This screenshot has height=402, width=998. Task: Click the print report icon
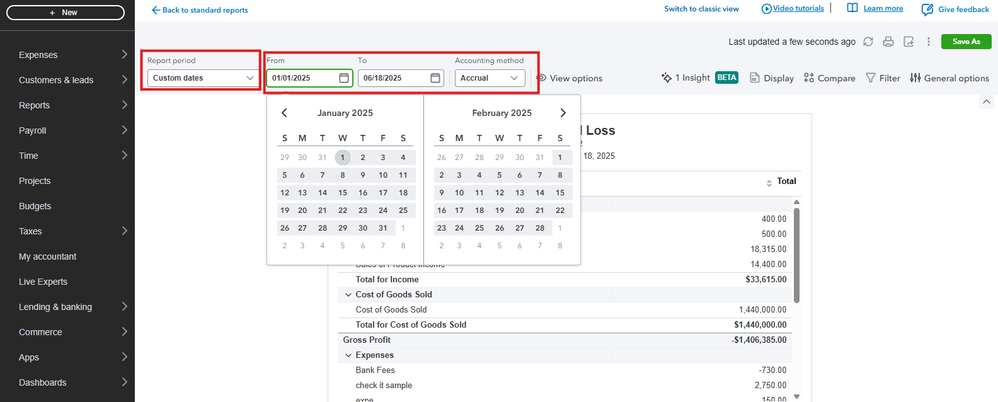point(888,42)
